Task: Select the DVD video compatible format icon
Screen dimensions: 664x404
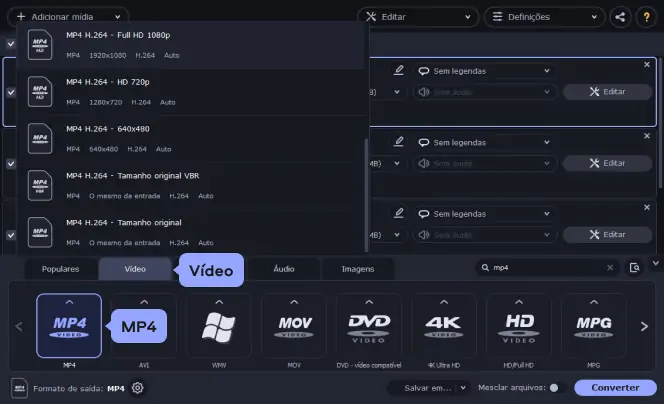Action: coord(369,326)
